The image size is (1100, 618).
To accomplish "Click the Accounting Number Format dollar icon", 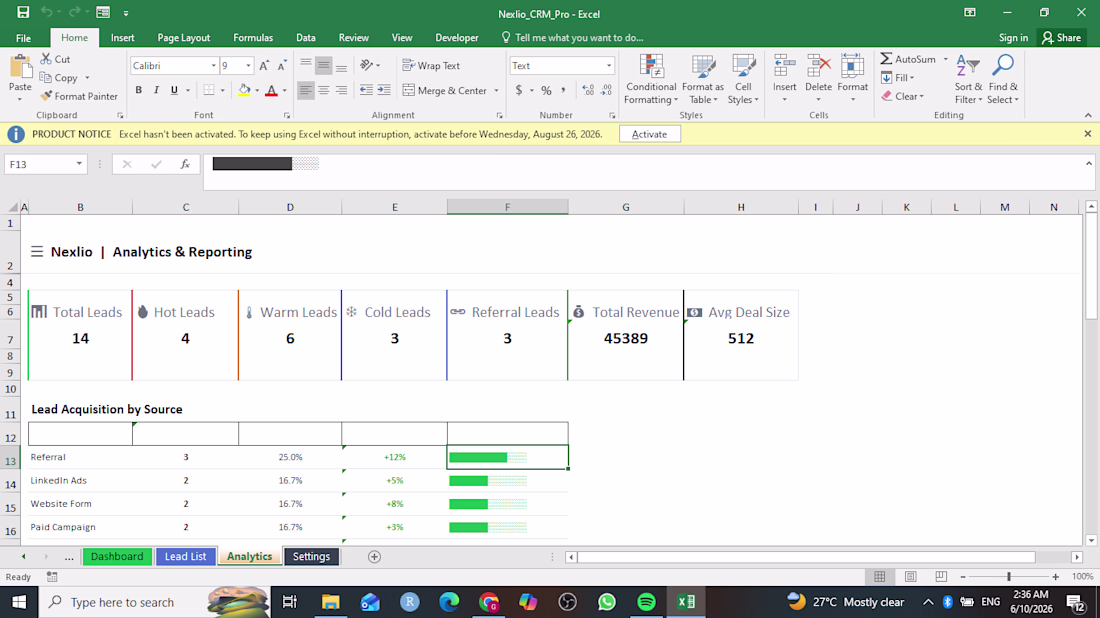I will click(518, 90).
